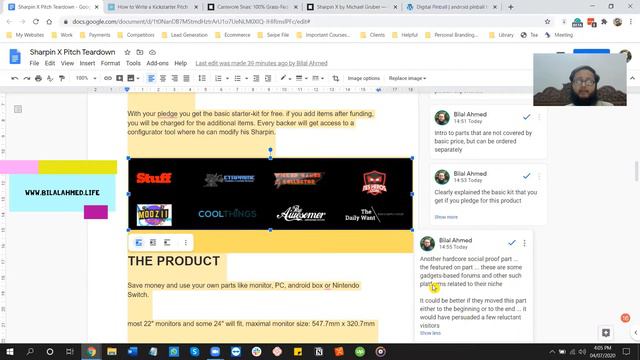Toggle justify alignment
The image size is (640, 360).
187,78
